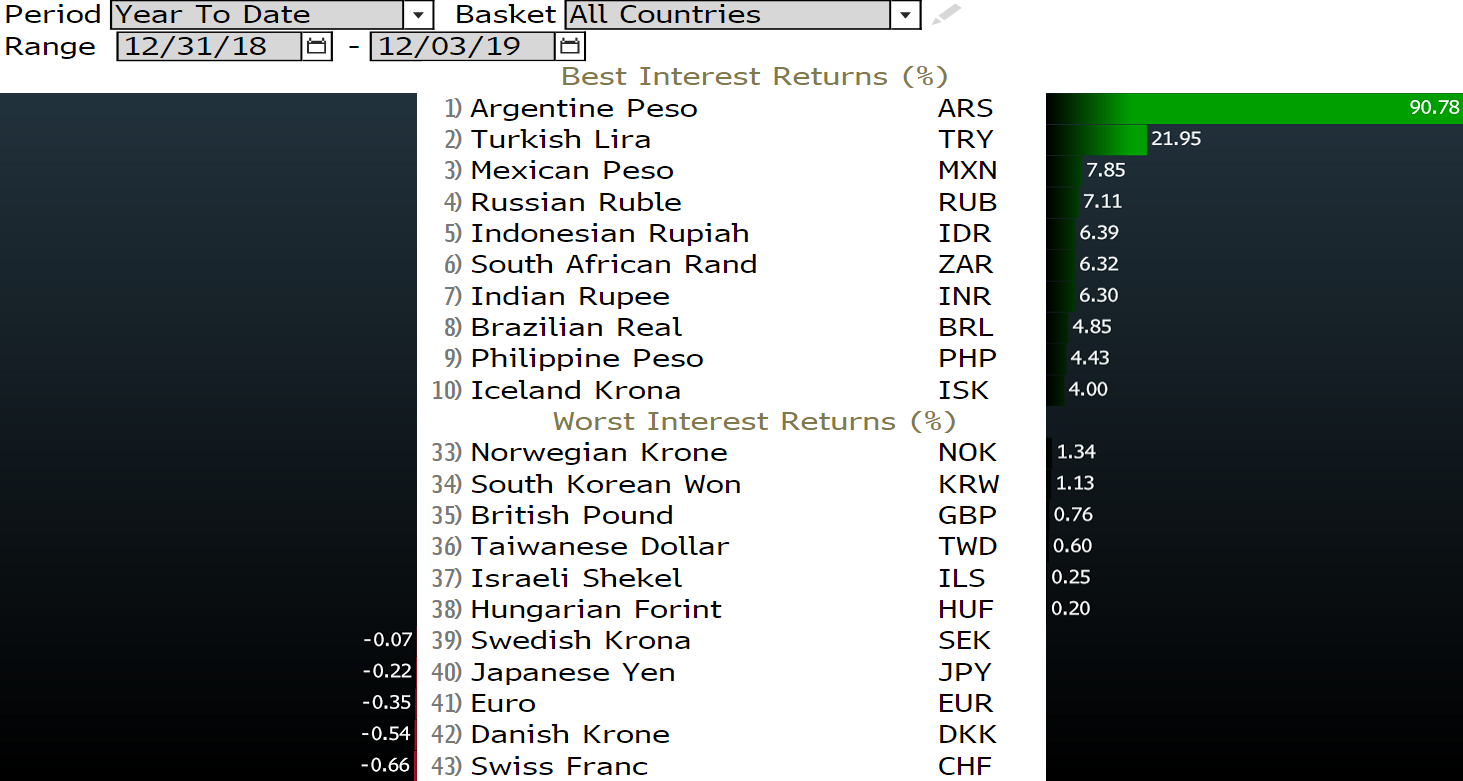This screenshot has width=1463, height=781.
Task: Click the 12/03/19 end date field
Action: coord(463,46)
